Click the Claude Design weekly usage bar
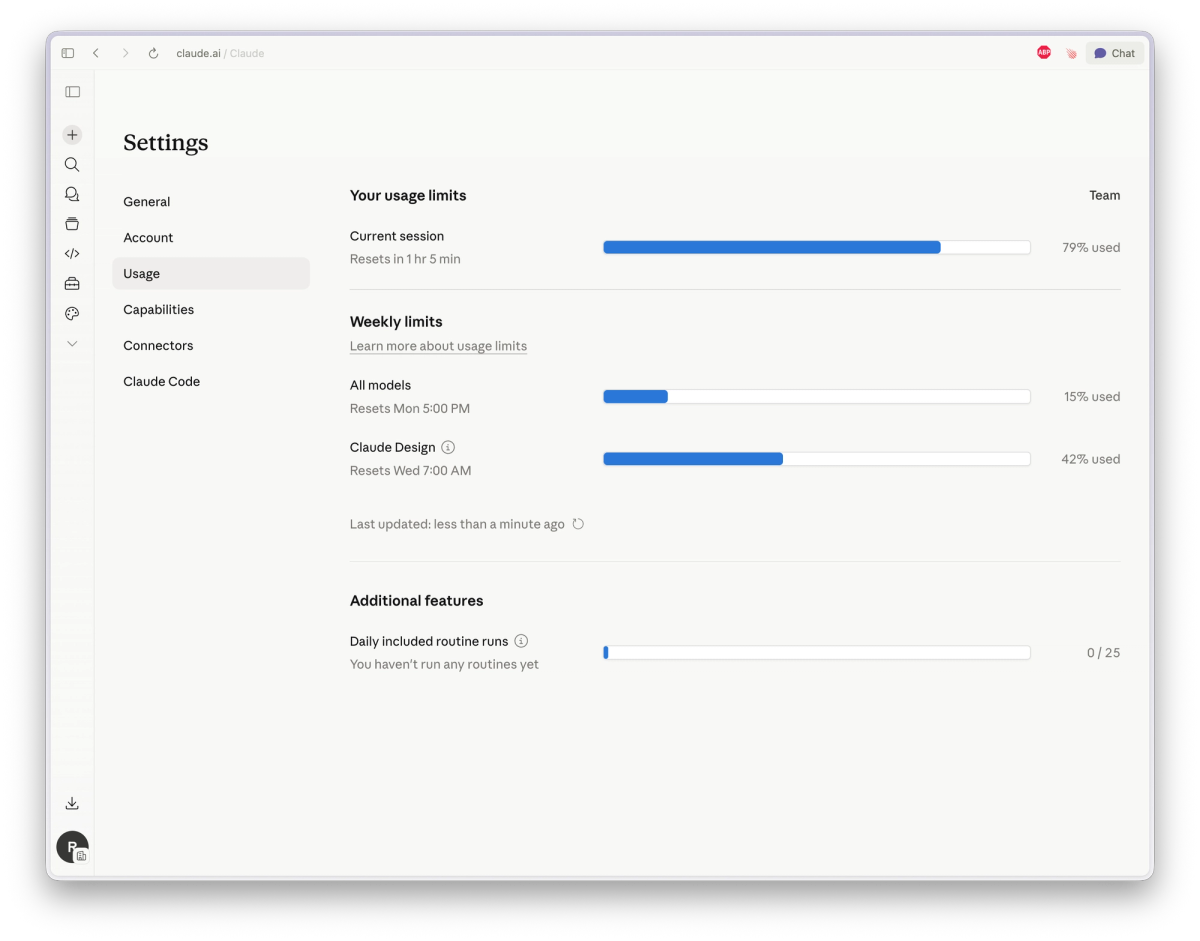1200x941 pixels. tap(817, 459)
